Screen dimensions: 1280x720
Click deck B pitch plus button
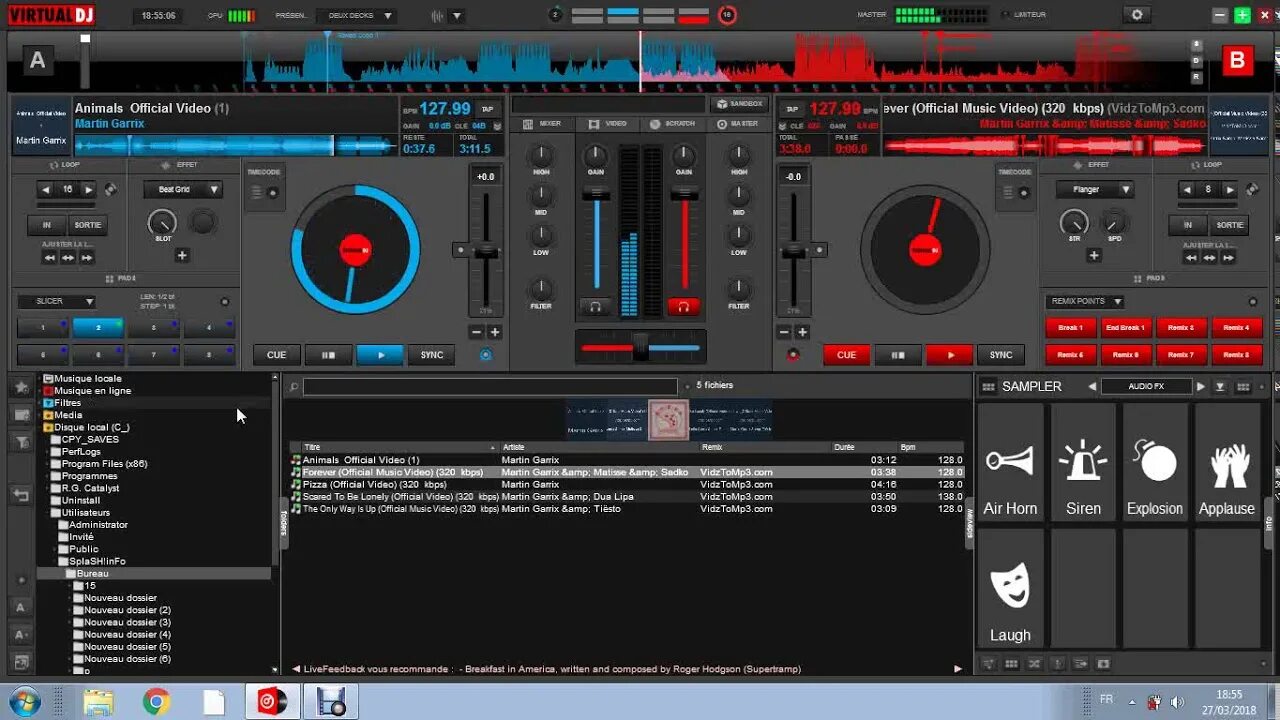pyautogui.click(x=802, y=332)
